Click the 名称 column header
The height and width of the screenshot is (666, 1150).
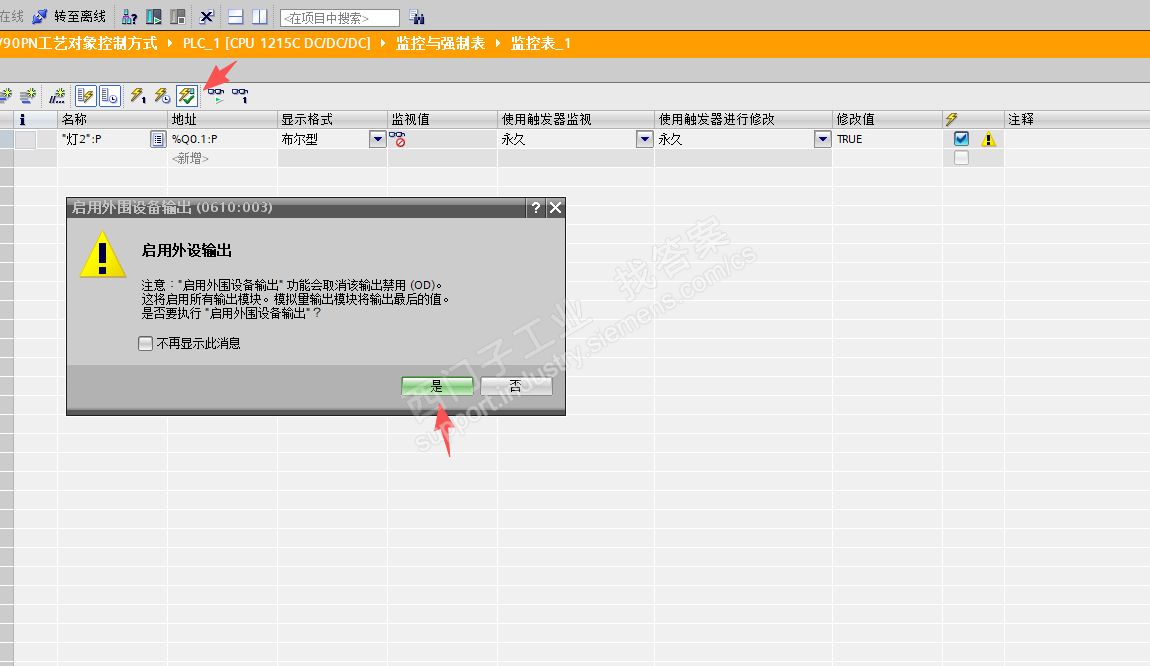(112, 119)
